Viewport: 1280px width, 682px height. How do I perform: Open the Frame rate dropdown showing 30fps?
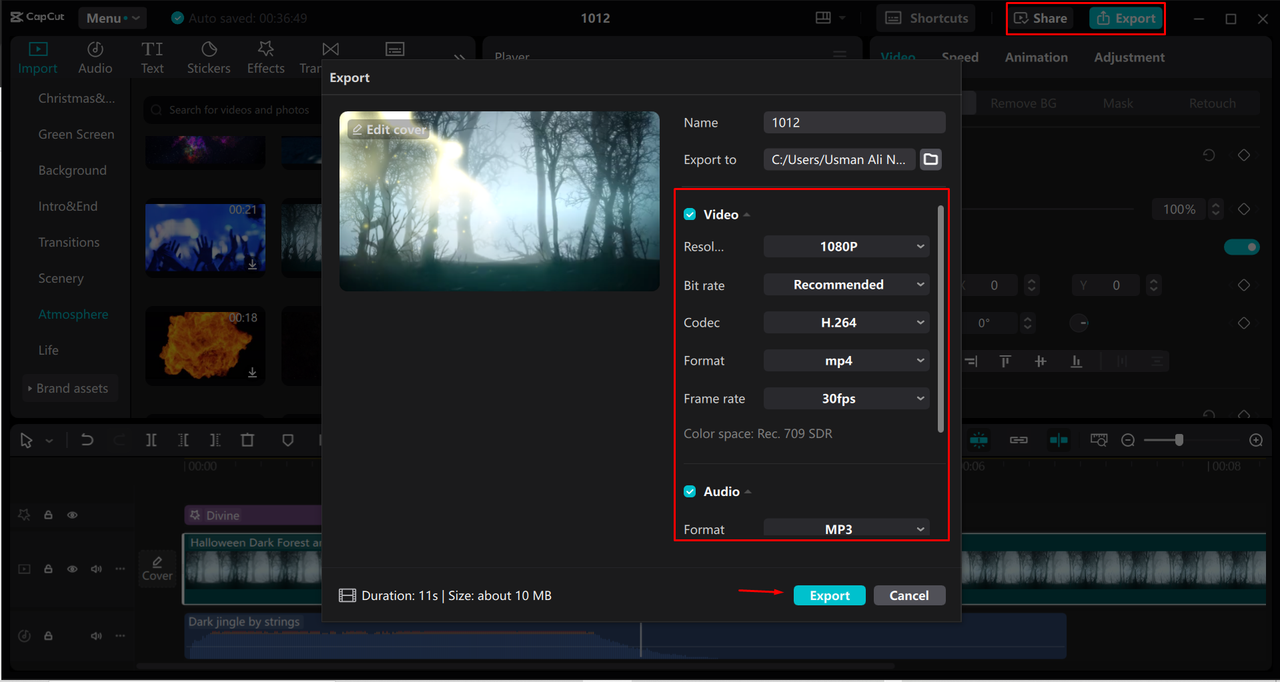click(x=846, y=399)
